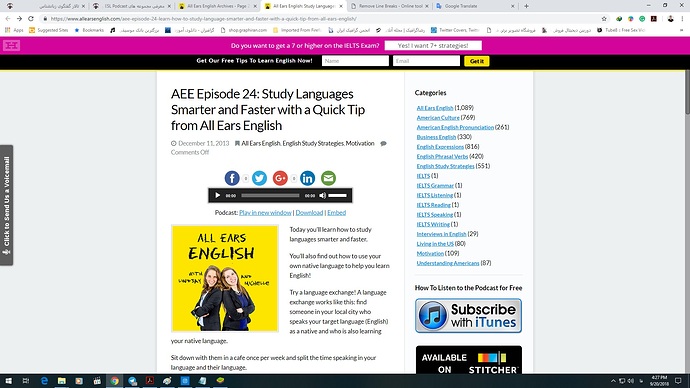Share the episode on LinkedIn
This screenshot has width=690, height=388.
308,178
